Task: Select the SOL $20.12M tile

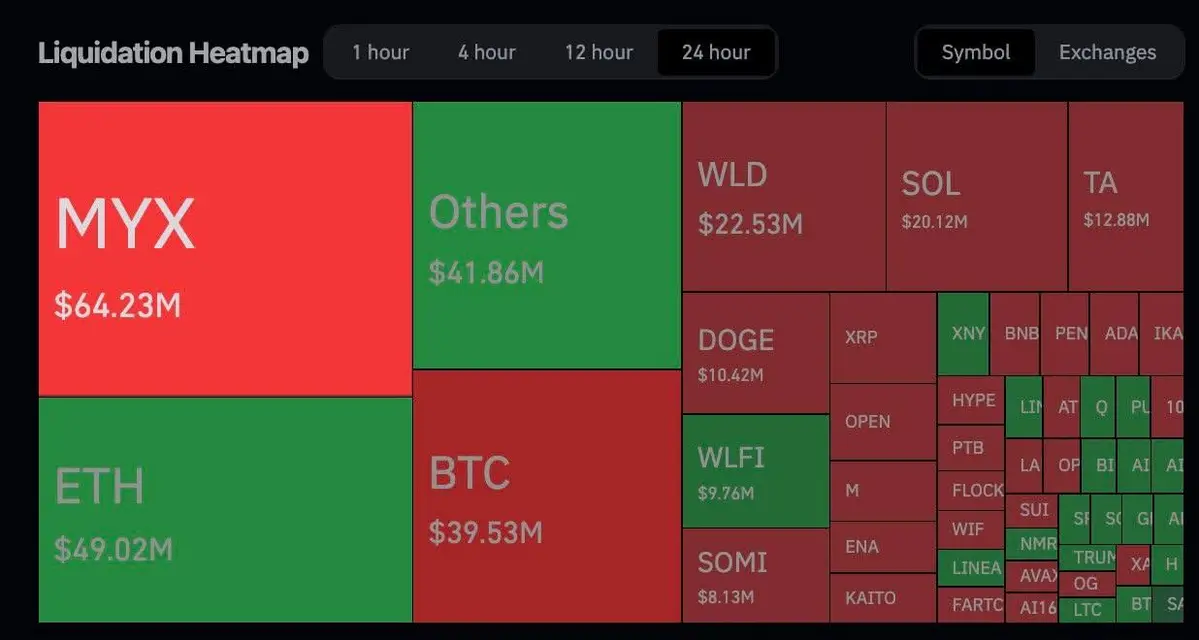Action: [976, 196]
